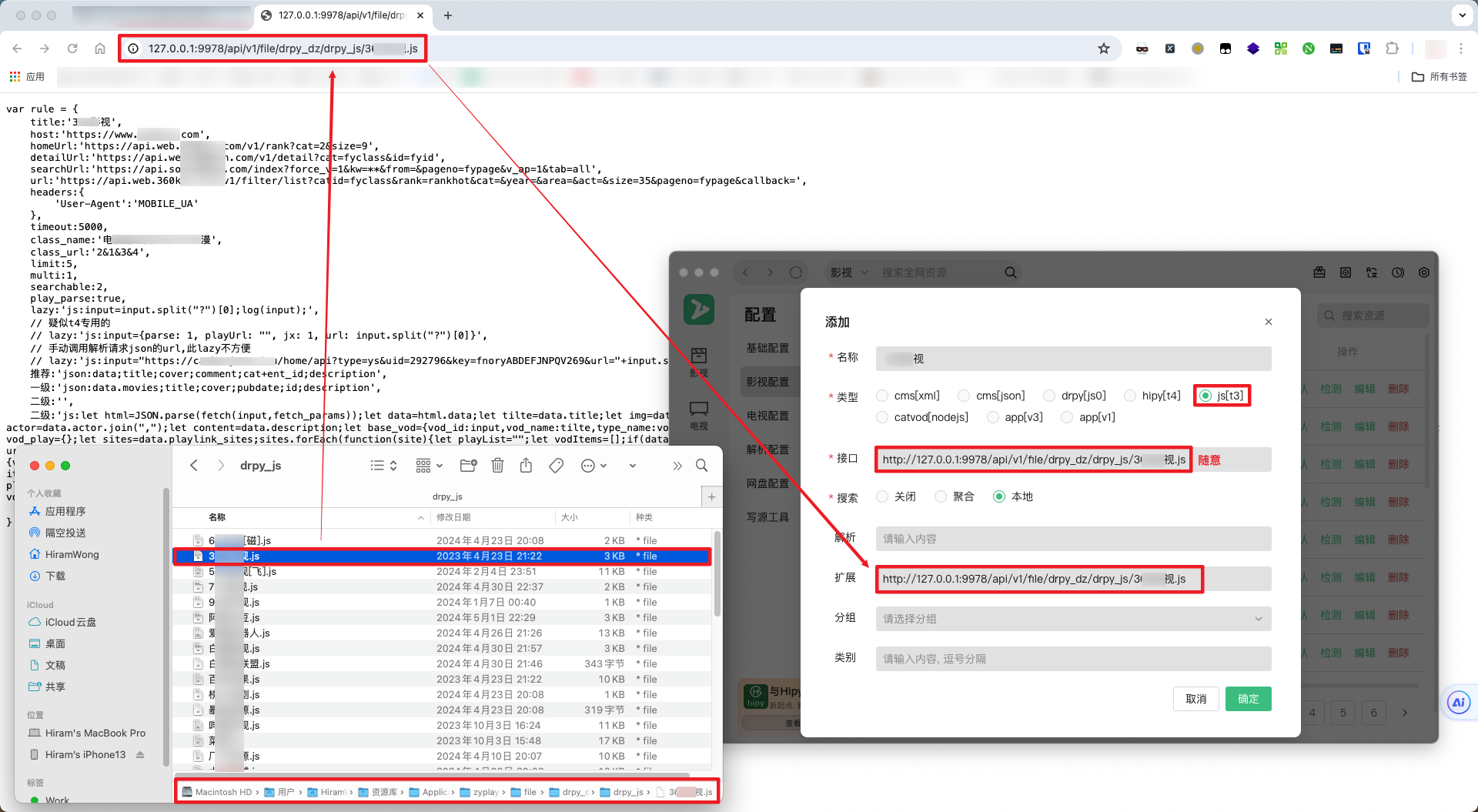Image resolution: width=1478 pixels, height=812 pixels.
Task: Close the 127.0.0.1:9978 browser tab
Action: click(420, 15)
